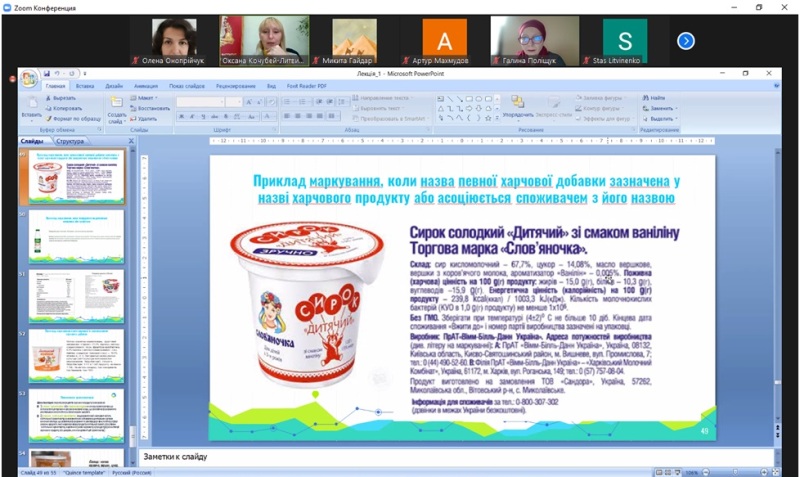The width and height of the screenshot is (800, 477).
Task: Click Копировать in the clipboard group
Action: [x=64, y=108]
